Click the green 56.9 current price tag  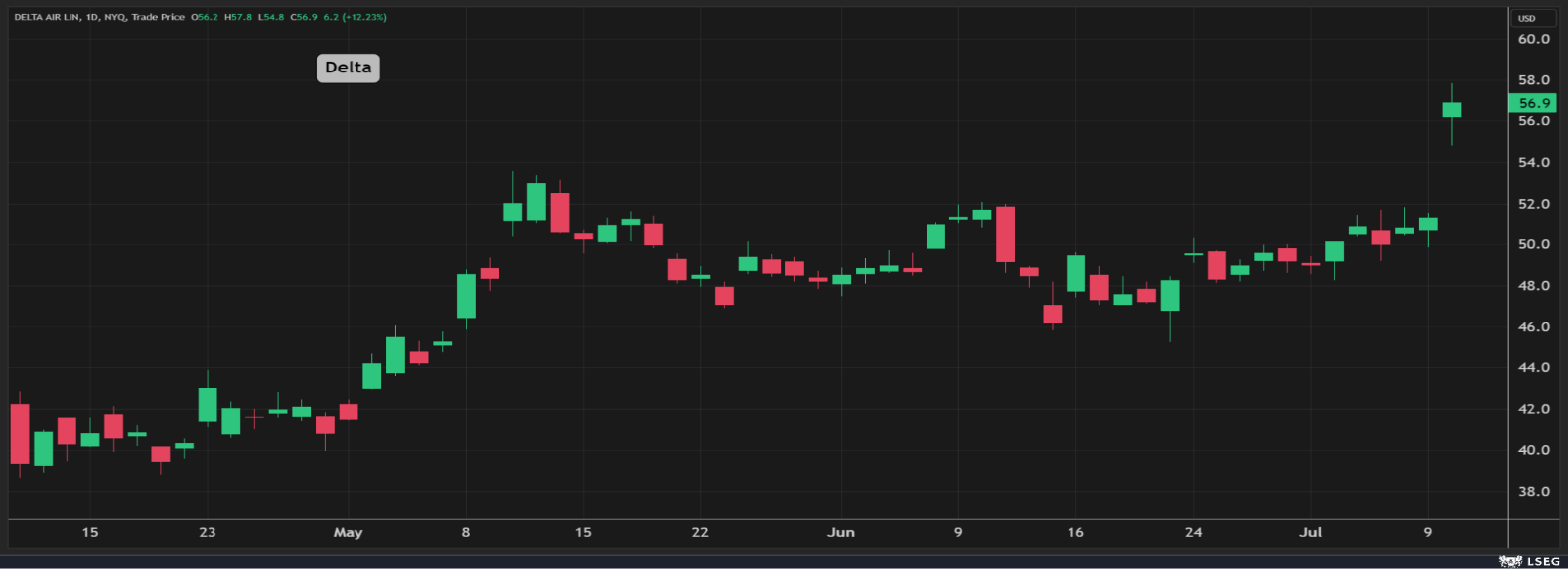pyautogui.click(x=1533, y=103)
